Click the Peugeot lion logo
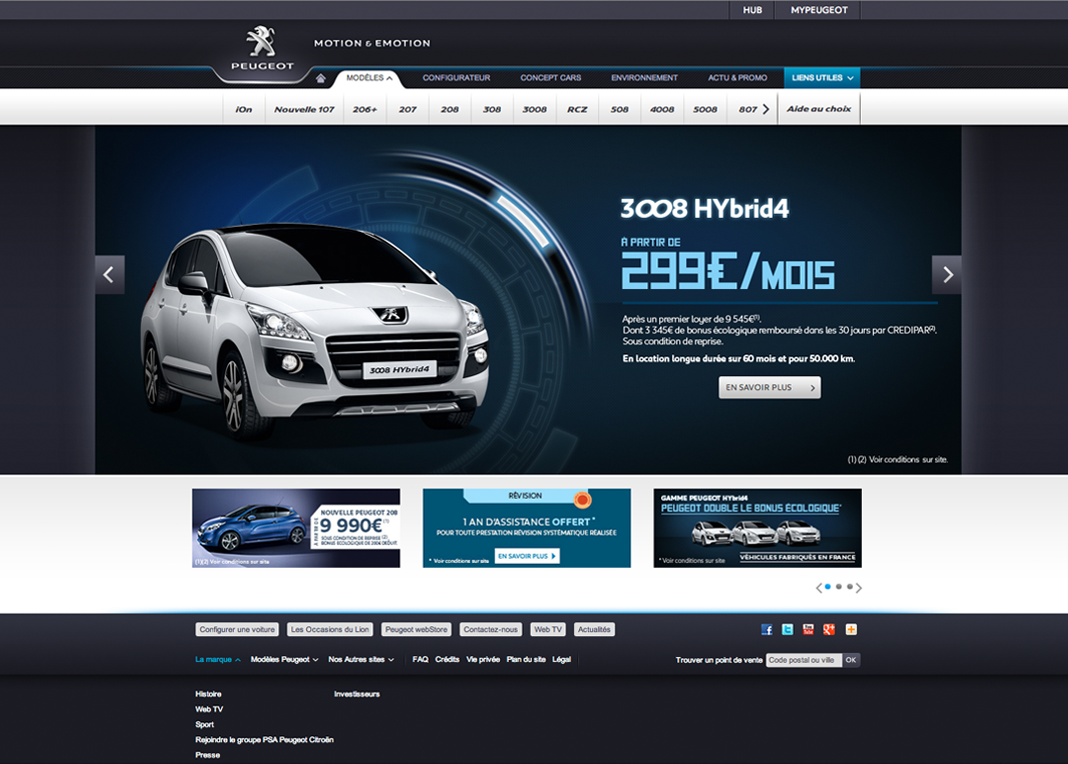This screenshot has width=1068, height=764. coord(262,48)
